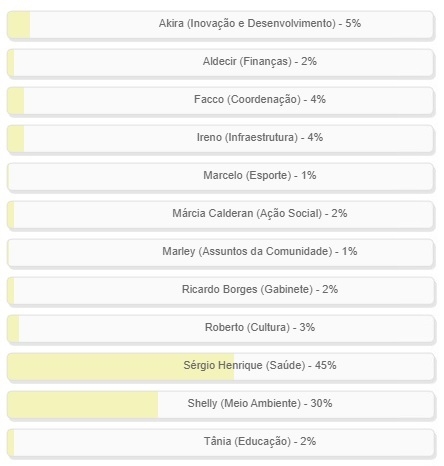Click the yellow fill of Akira's bar
444x466 pixels.
(x=19, y=25)
